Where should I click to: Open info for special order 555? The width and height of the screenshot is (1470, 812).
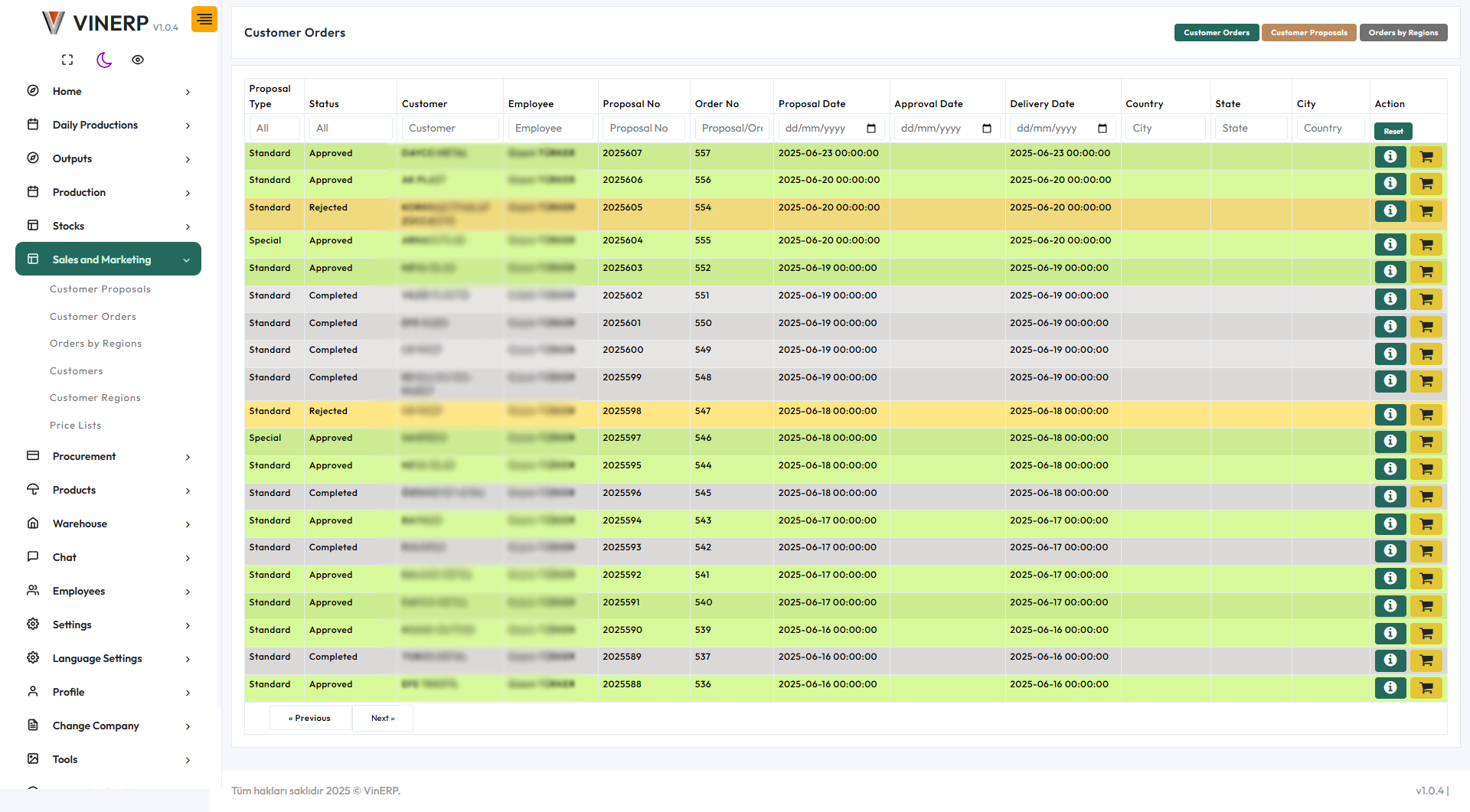pyautogui.click(x=1390, y=245)
